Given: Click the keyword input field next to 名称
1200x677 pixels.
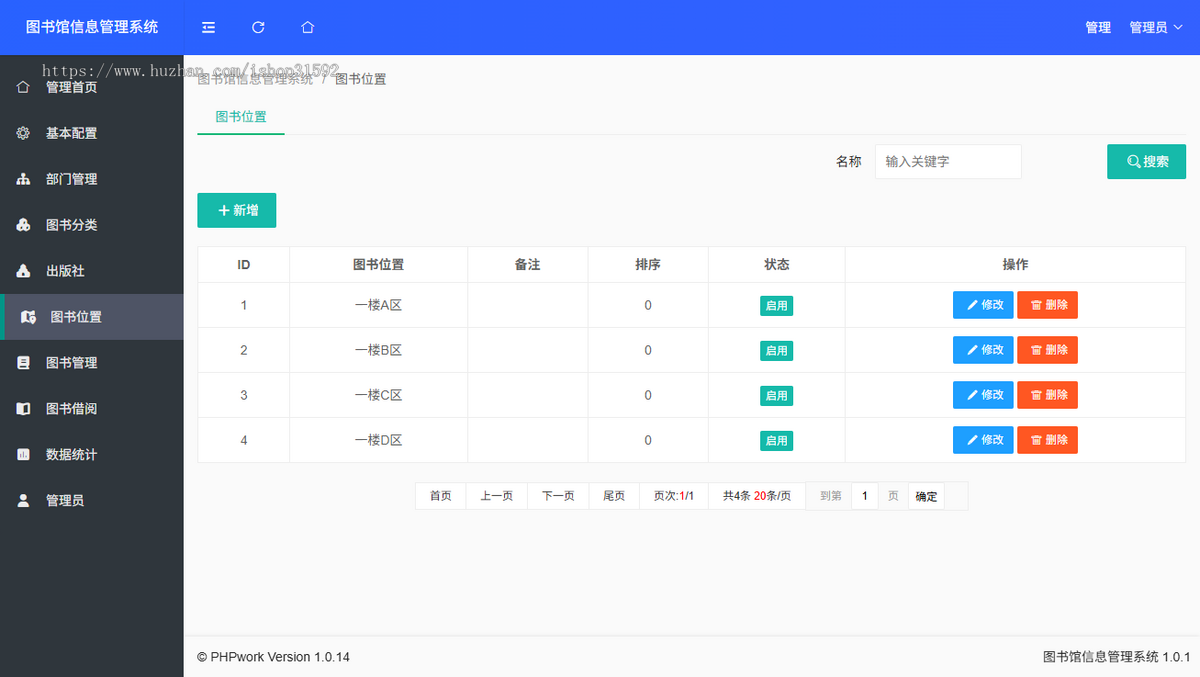Looking at the screenshot, I should point(947,161).
